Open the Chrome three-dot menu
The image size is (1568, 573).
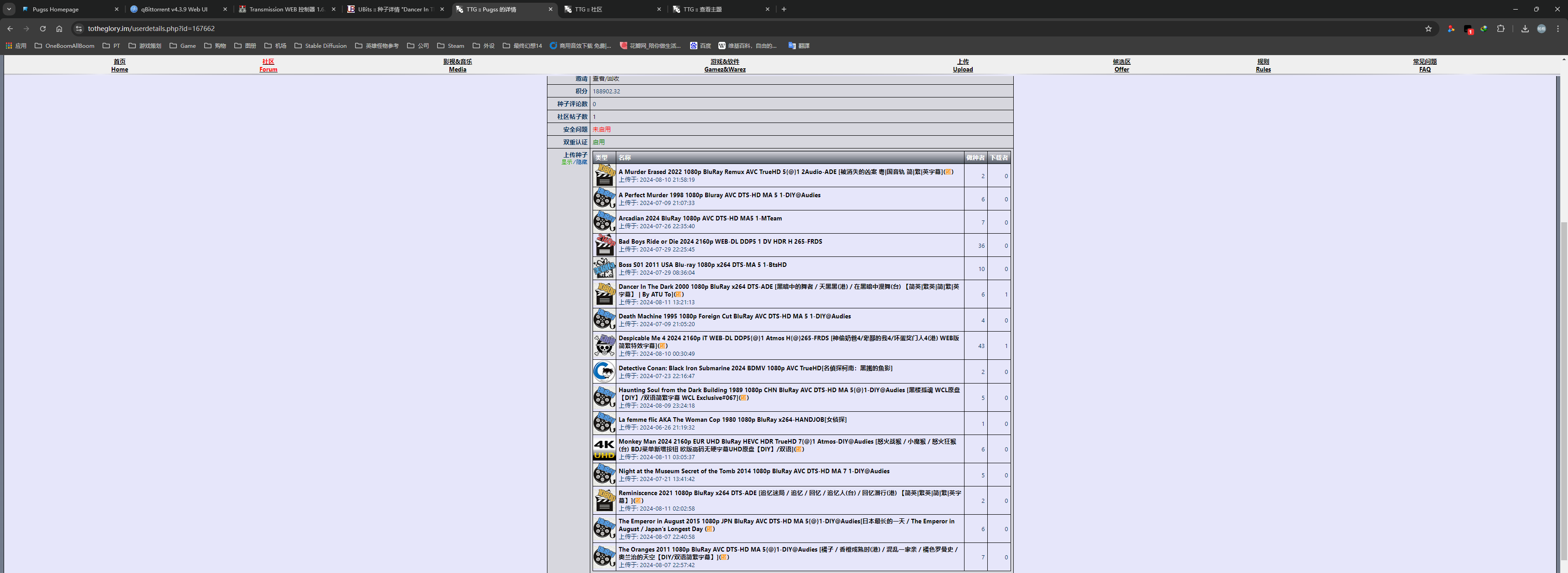coord(1558,29)
